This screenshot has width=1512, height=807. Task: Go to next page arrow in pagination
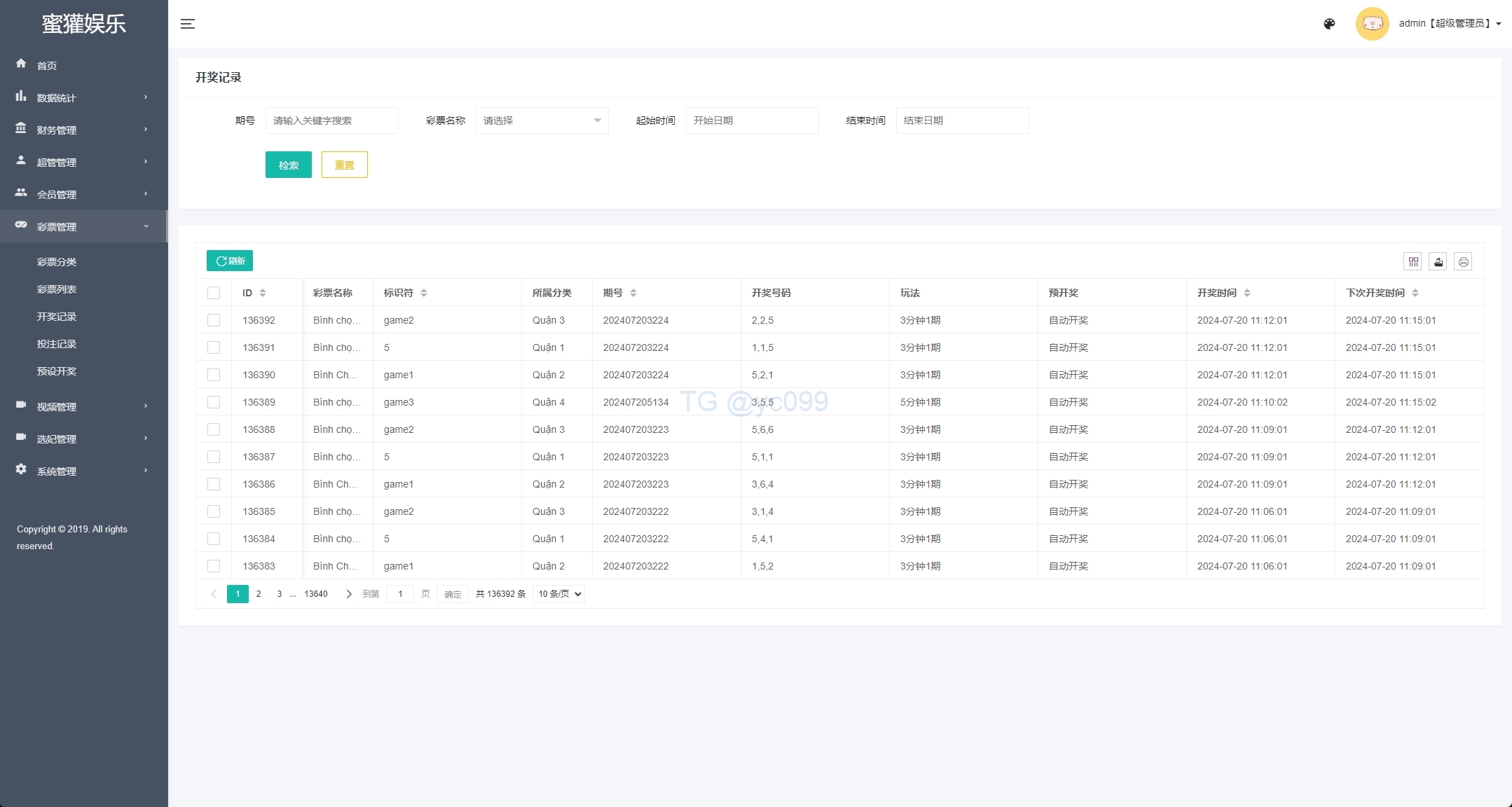[348, 594]
